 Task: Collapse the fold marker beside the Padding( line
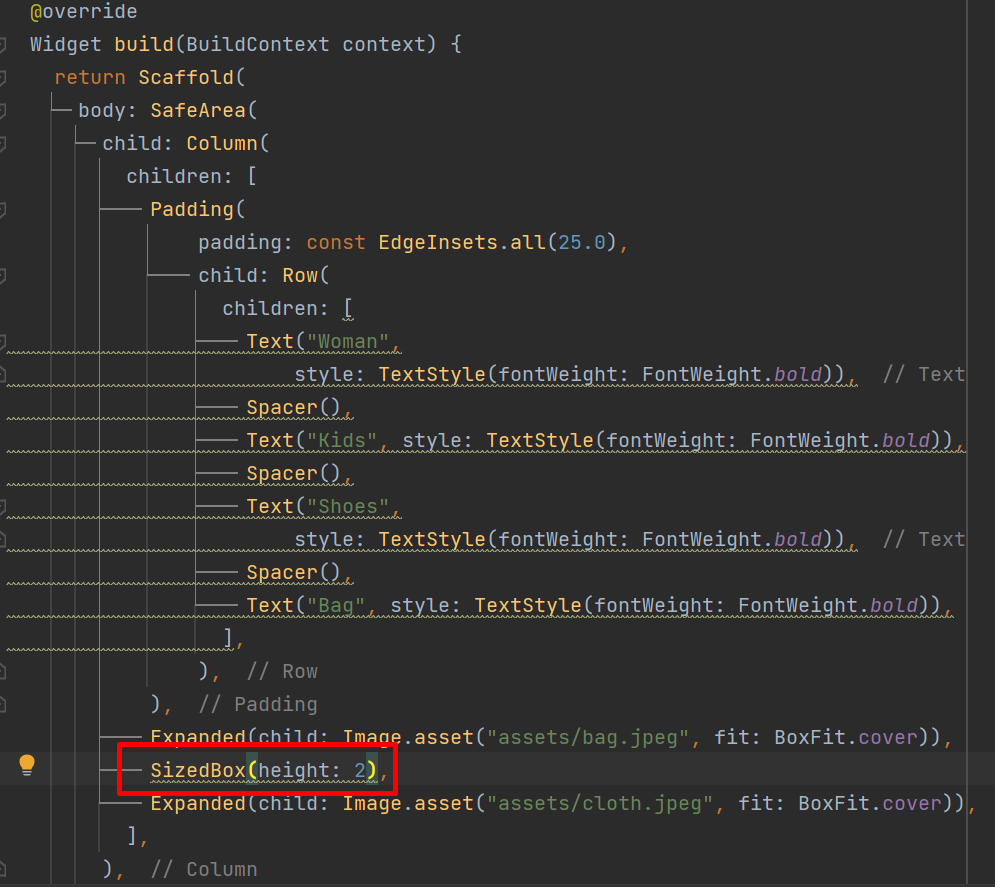tap(3, 209)
